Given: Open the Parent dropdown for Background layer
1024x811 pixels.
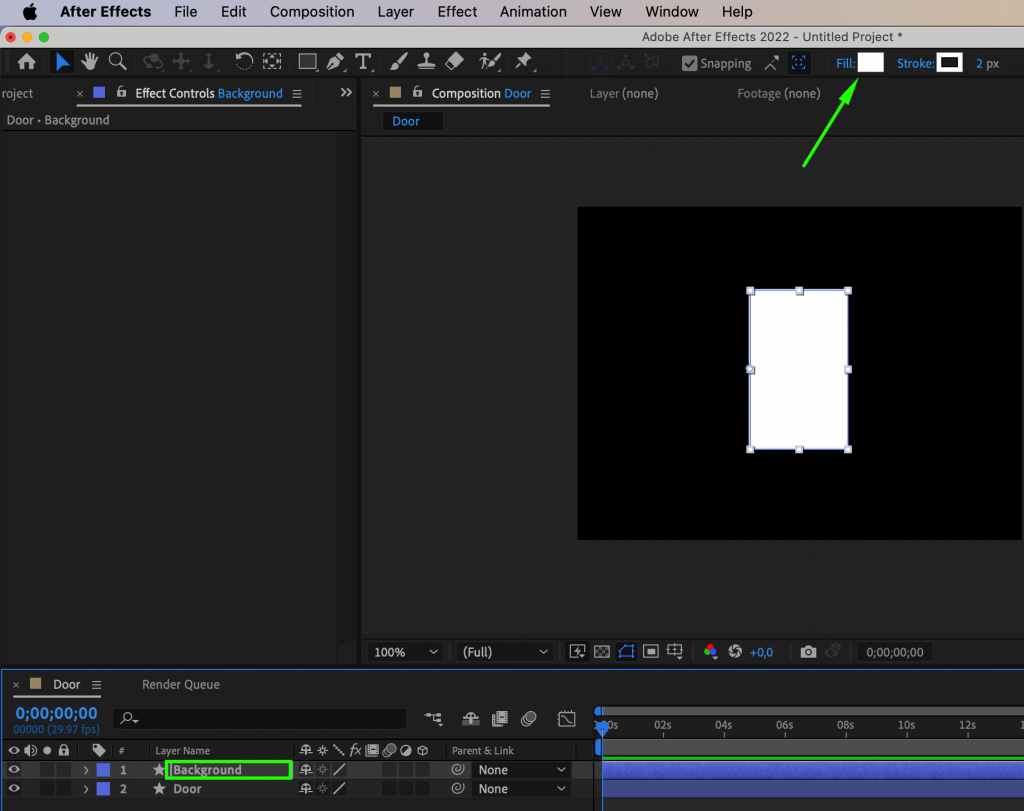Looking at the screenshot, I should click(x=520, y=769).
